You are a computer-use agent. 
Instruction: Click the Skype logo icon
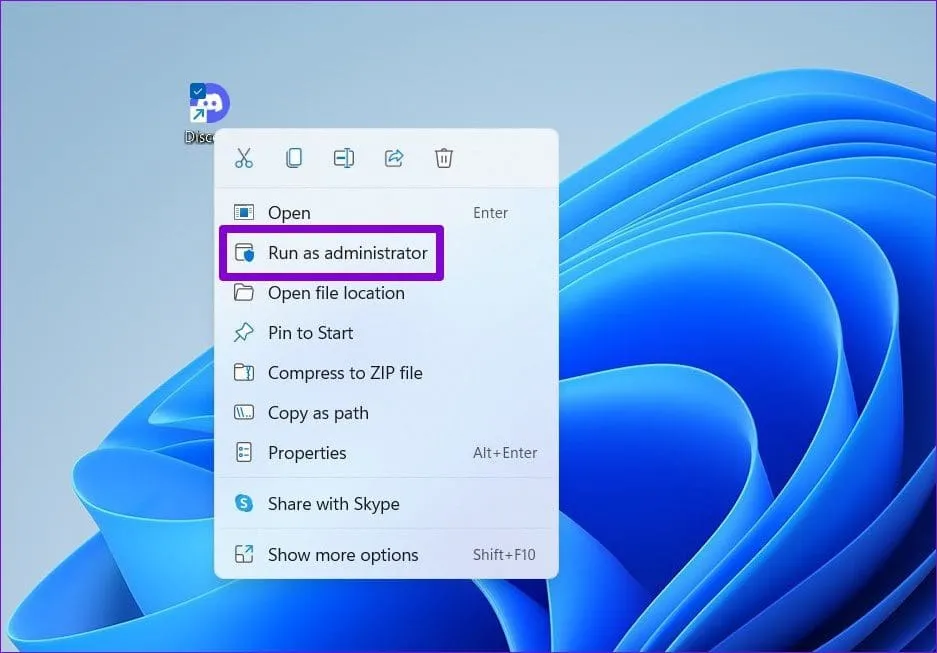click(x=244, y=503)
